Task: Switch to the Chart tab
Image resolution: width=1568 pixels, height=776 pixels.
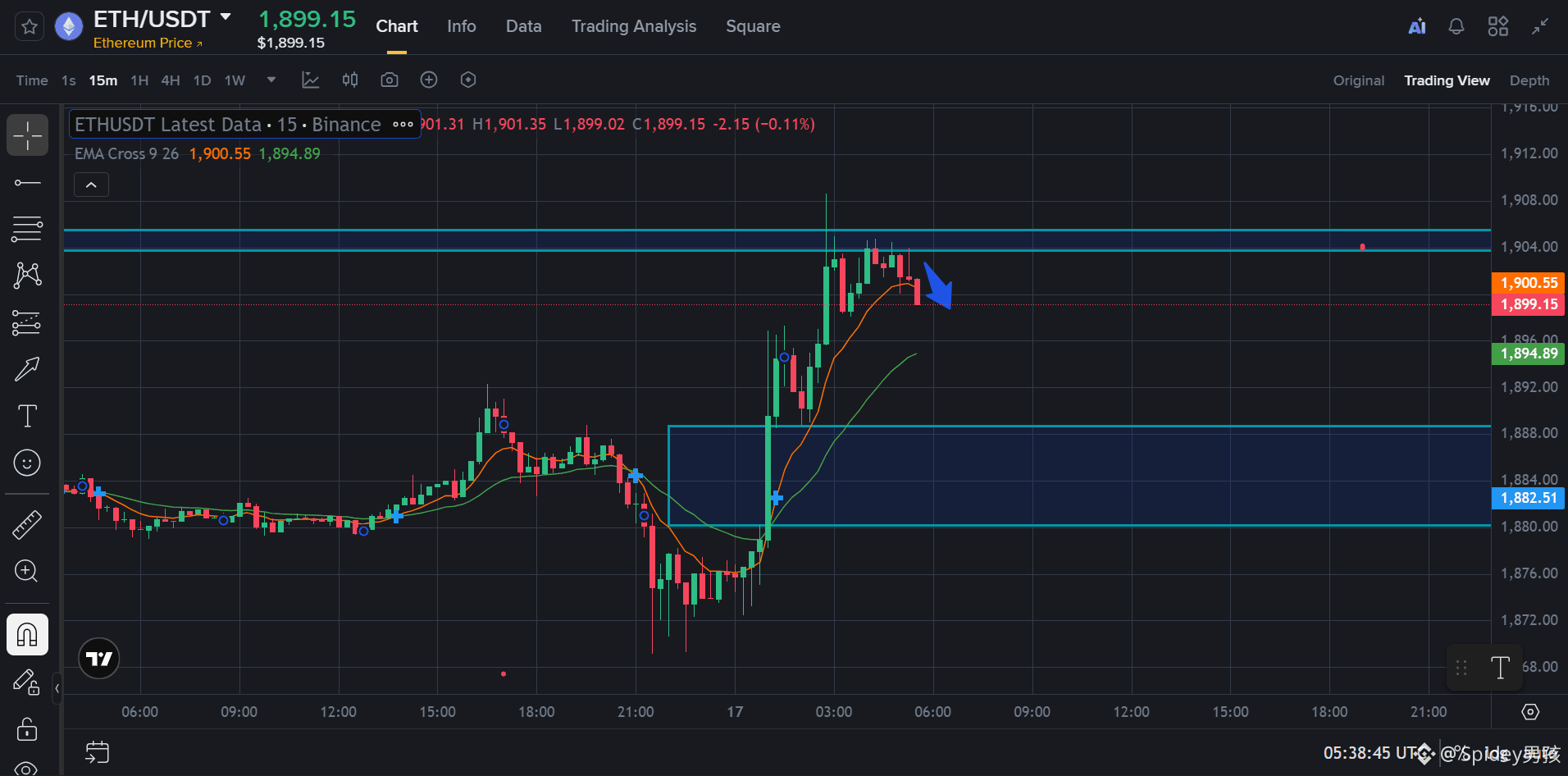Action: [397, 26]
